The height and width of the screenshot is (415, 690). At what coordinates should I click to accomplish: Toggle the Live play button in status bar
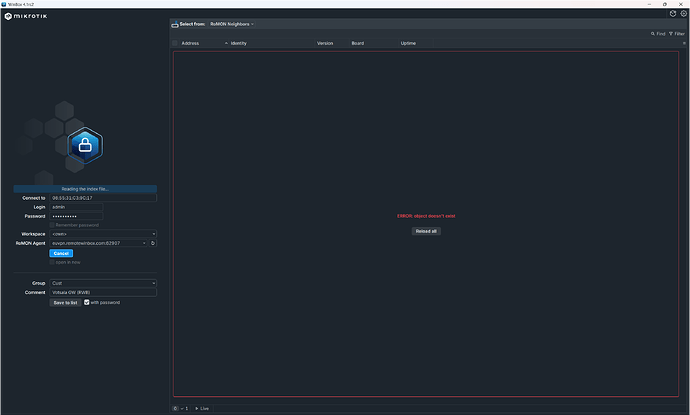pyautogui.click(x=202, y=408)
